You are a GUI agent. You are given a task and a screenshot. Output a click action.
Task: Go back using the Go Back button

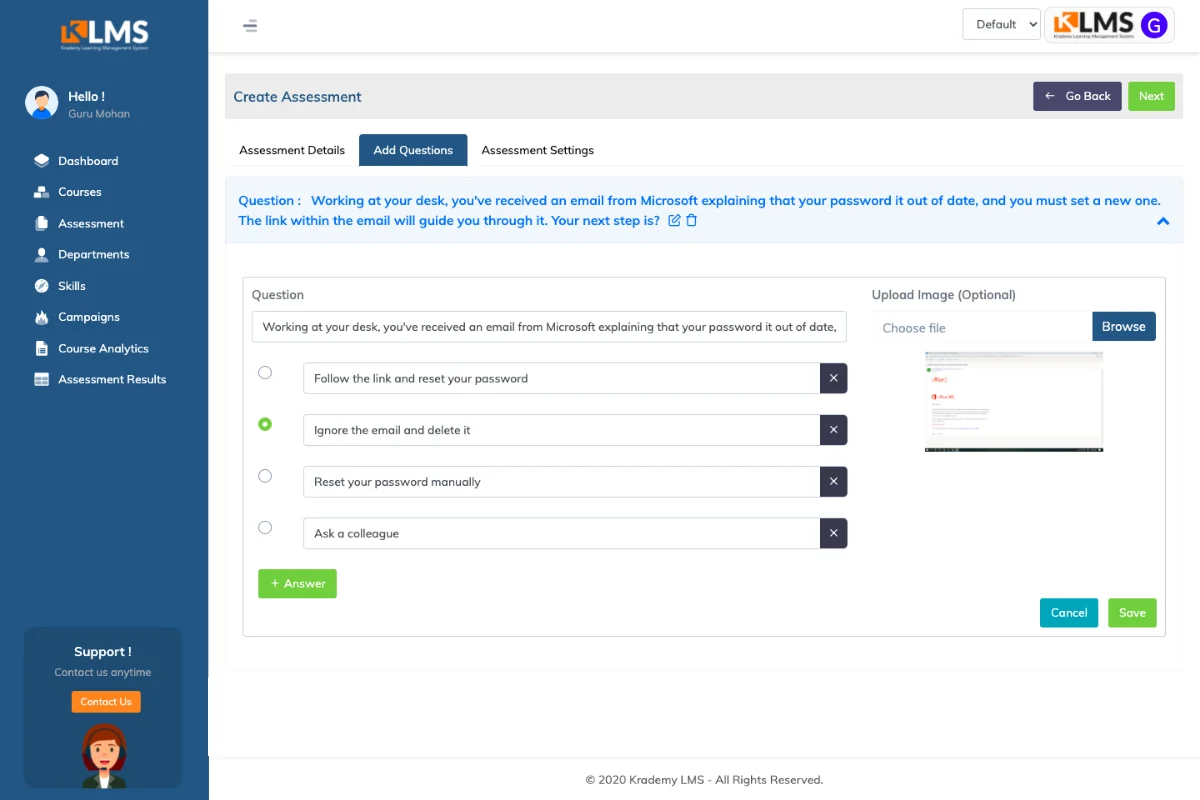tap(1077, 96)
